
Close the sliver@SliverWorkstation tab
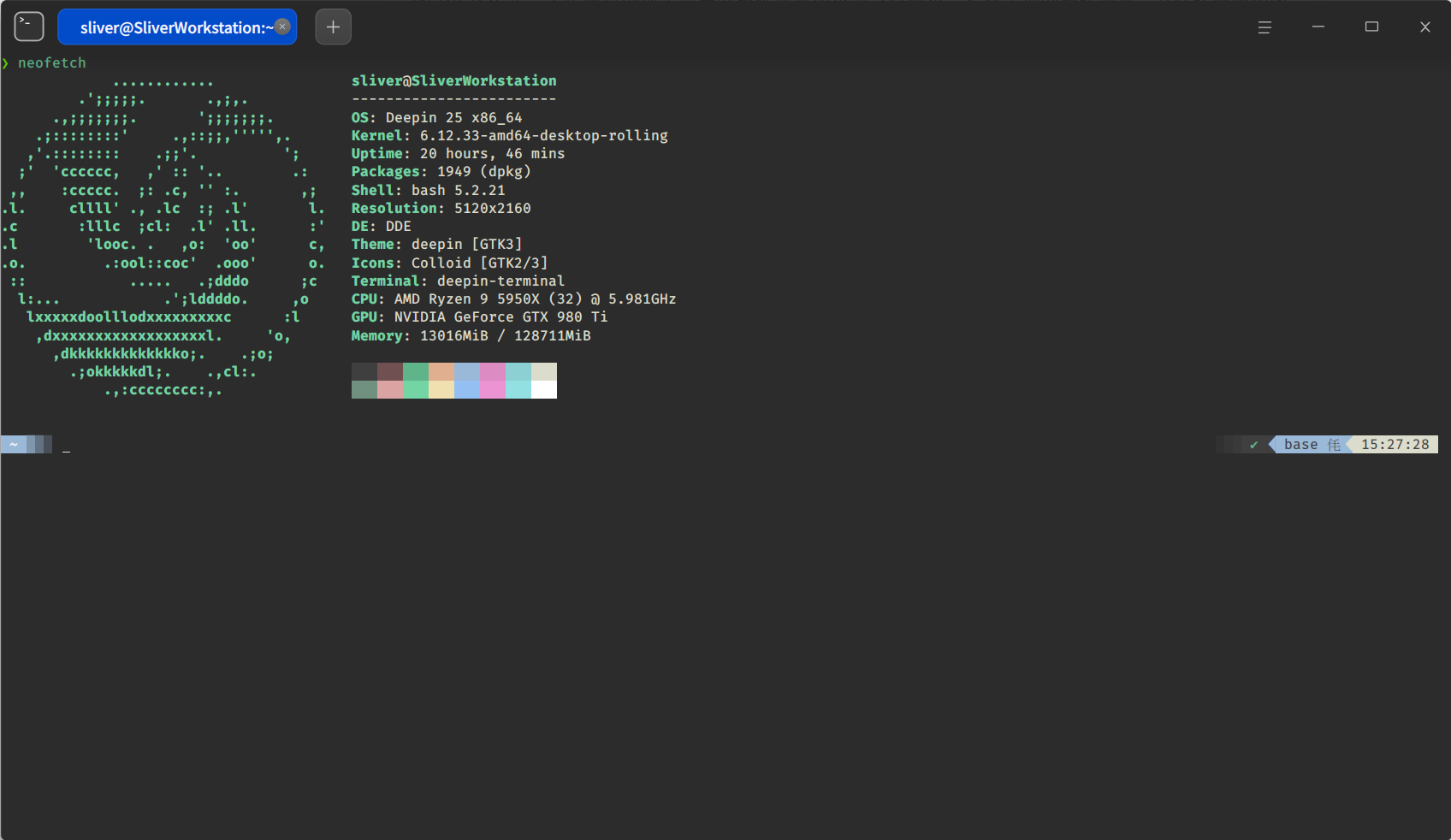point(282,27)
